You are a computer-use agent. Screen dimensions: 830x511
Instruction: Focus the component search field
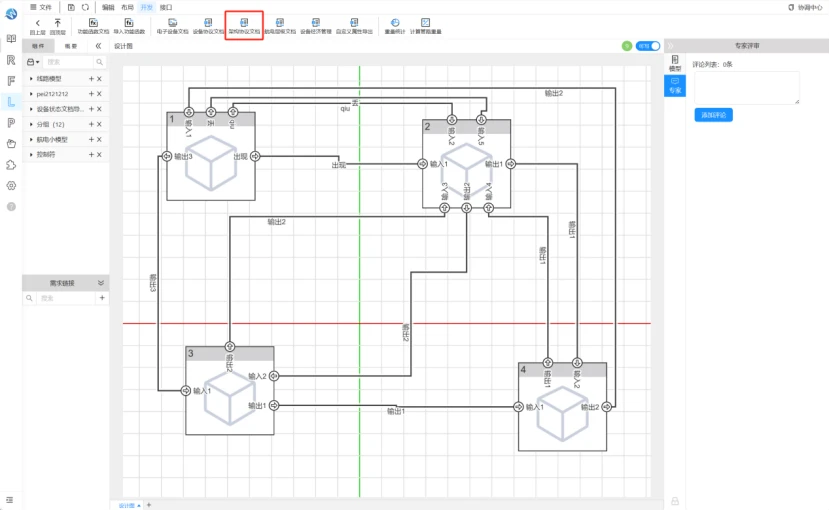pos(68,62)
